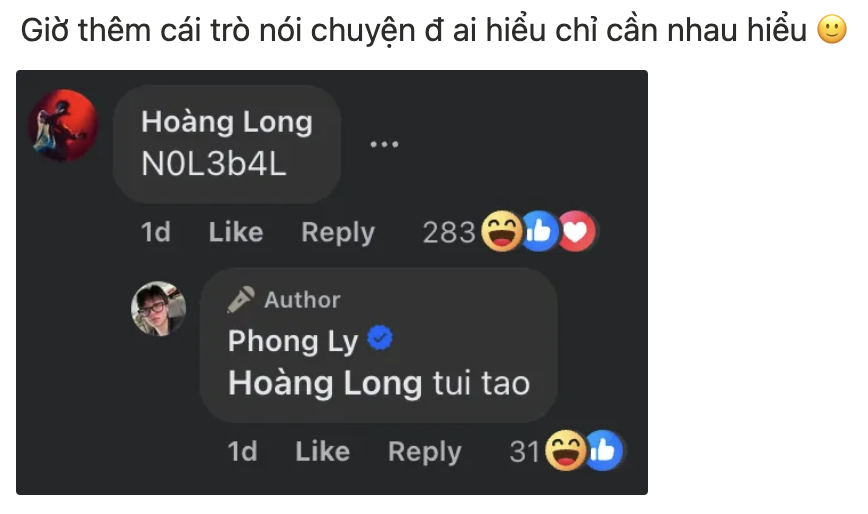View the 283 reactions count
The image size is (868, 514).
click(449, 232)
